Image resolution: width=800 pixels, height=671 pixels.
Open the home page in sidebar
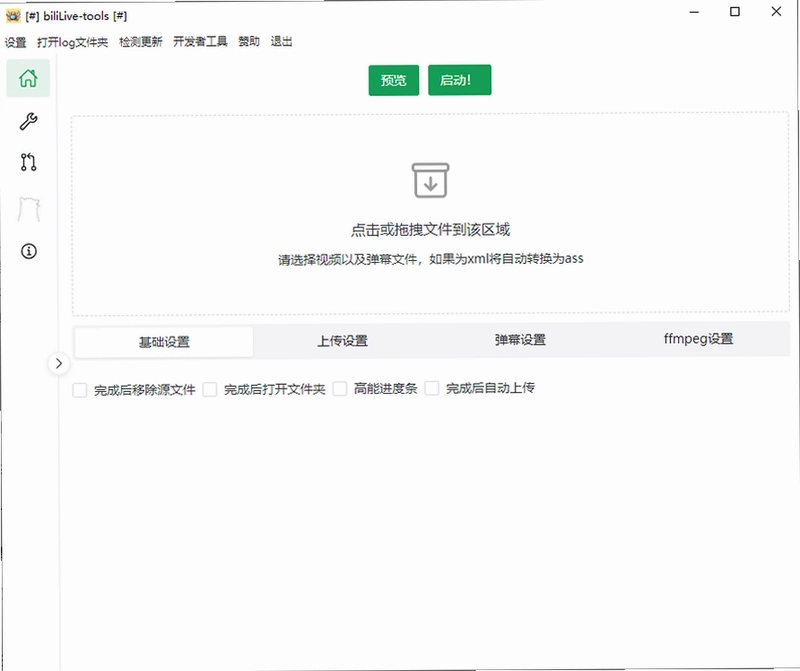28,78
